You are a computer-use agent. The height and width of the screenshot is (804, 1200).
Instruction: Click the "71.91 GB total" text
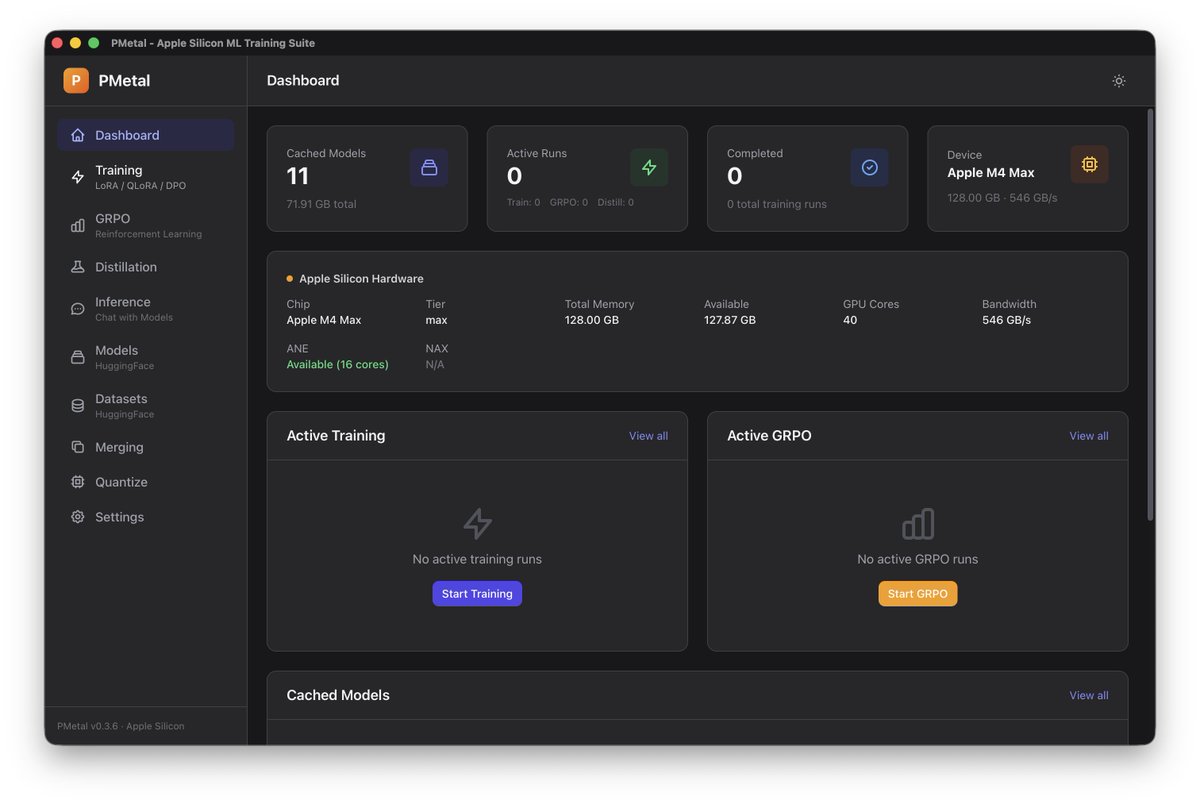coord(321,204)
